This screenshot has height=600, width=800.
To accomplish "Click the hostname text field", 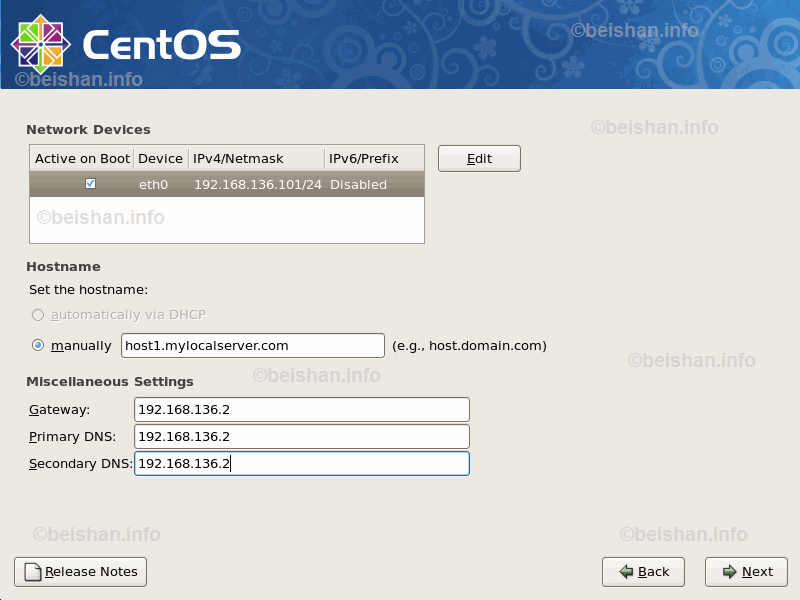I will click(252, 346).
